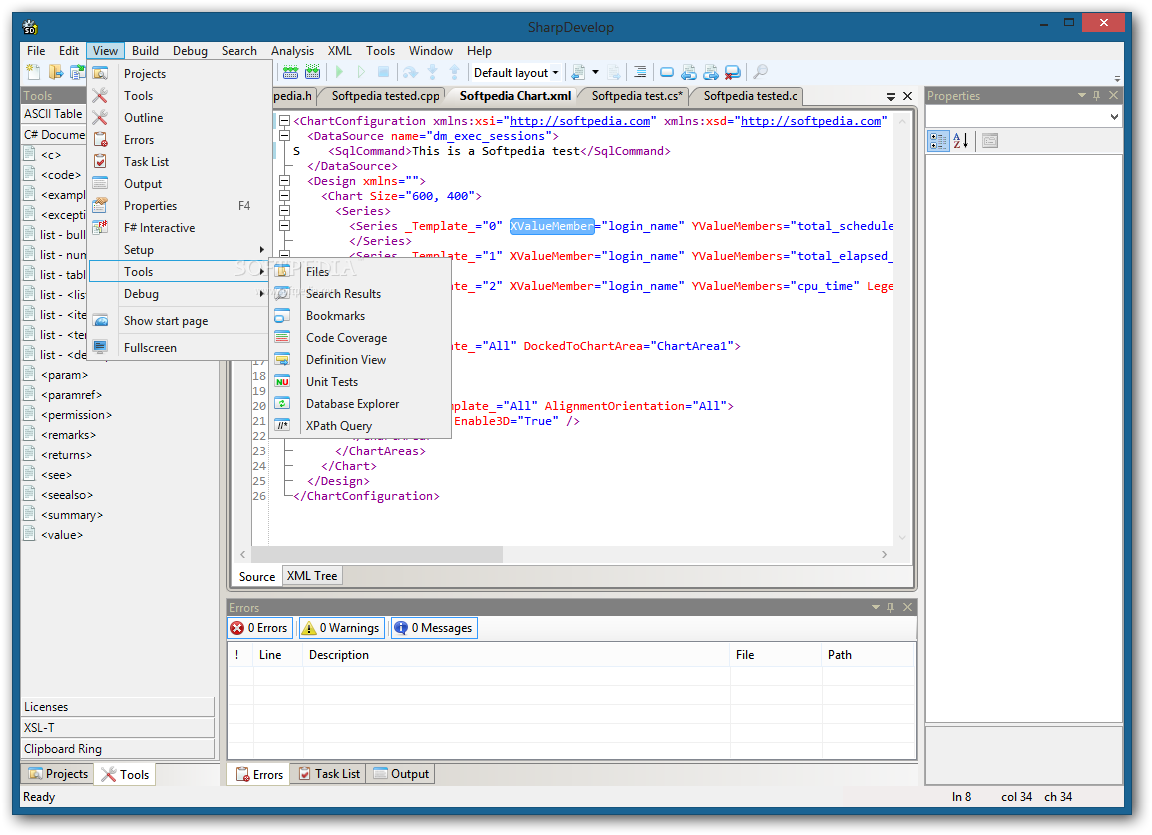Click the indent lines toolbar icon
Viewport: 1152px width, 835px height.
click(x=640, y=72)
